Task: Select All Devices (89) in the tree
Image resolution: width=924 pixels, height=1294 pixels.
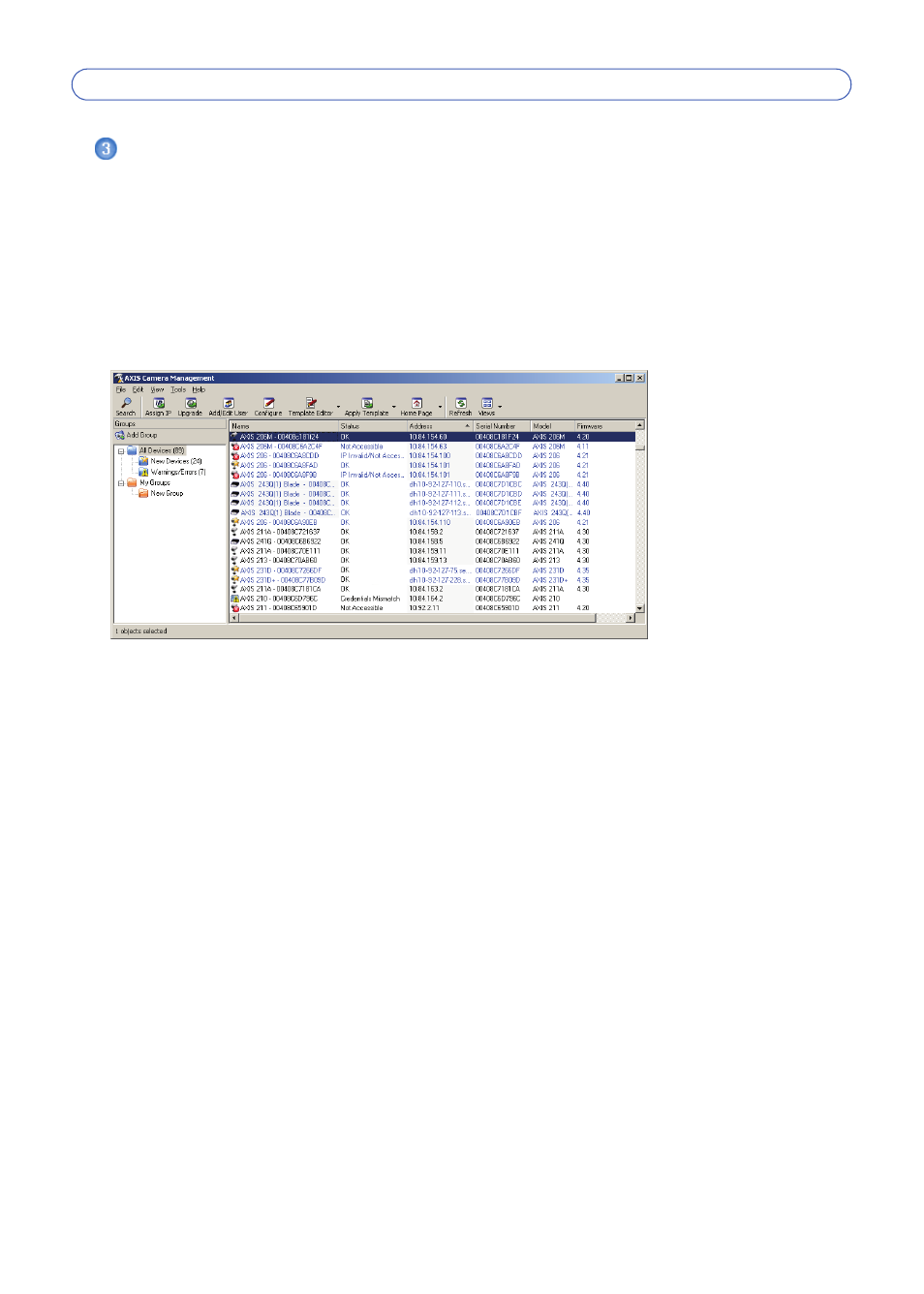Action: (x=162, y=450)
